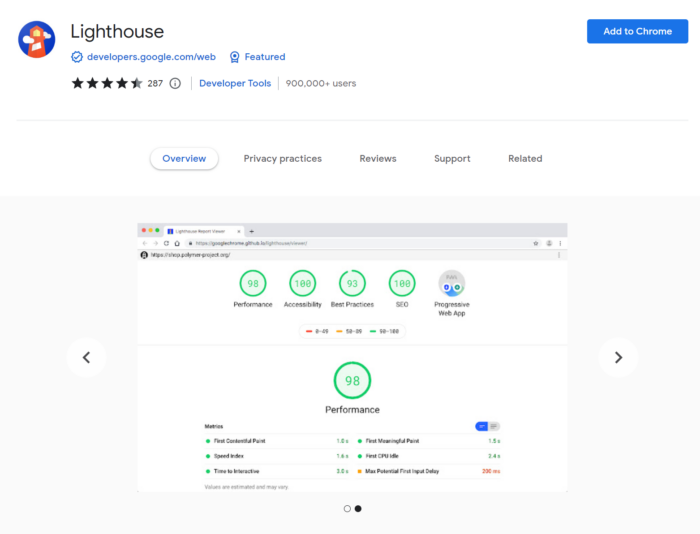Click the three-dot menu in screenshot browser
Screen dimensions: 700x534
pos(560,243)
